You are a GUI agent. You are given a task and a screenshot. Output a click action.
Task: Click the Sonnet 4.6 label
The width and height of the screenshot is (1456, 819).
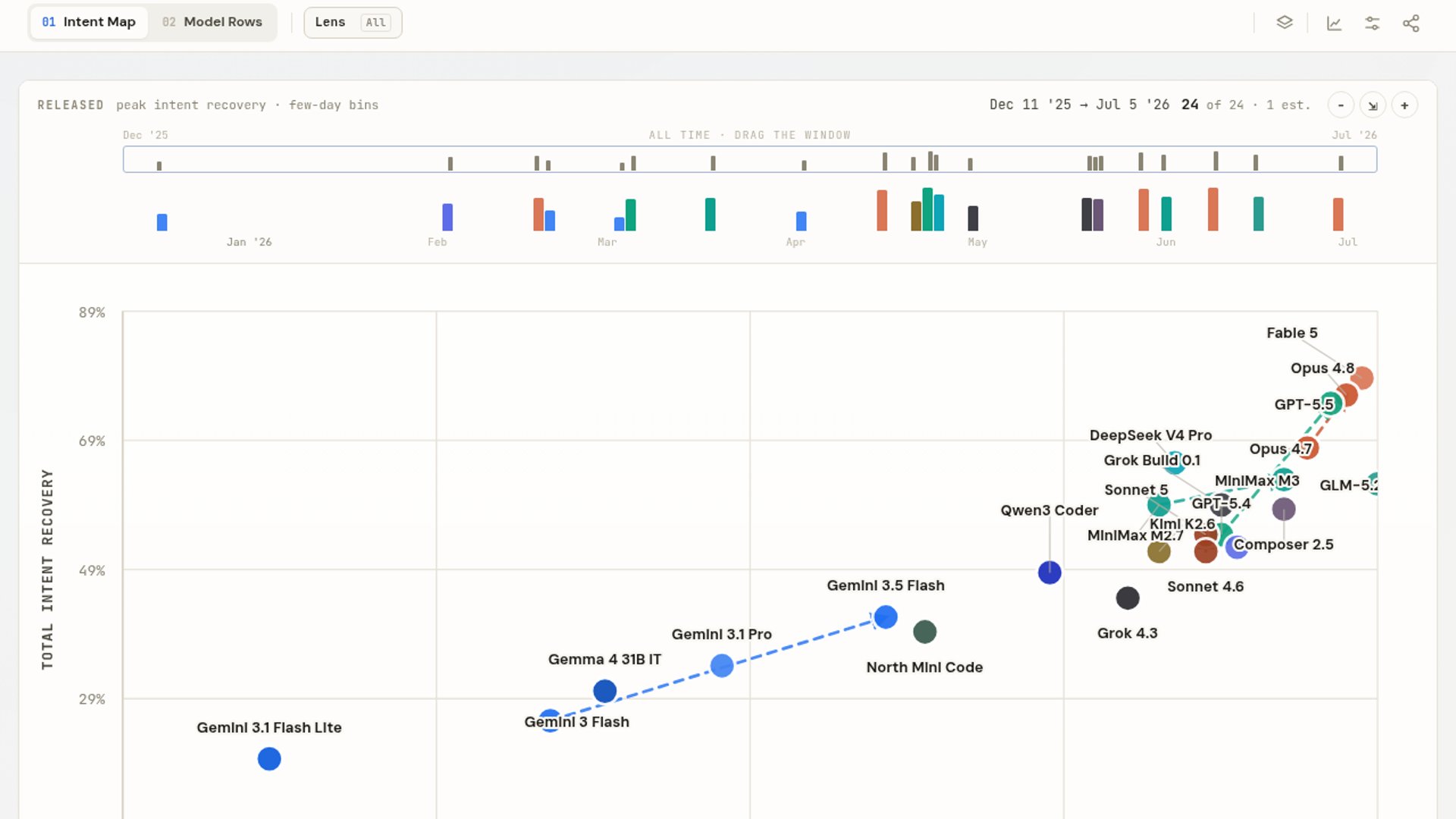pyautogui.click(x=1205, y=586)
